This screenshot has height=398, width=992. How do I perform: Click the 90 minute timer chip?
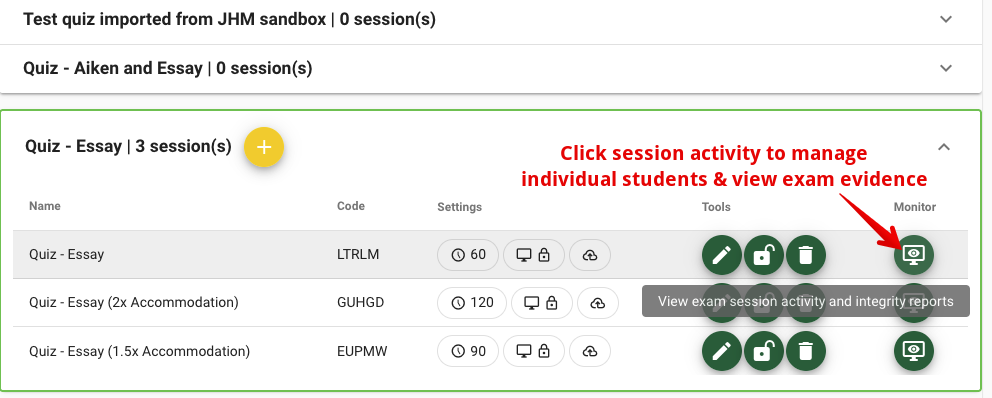coord(468,351)
